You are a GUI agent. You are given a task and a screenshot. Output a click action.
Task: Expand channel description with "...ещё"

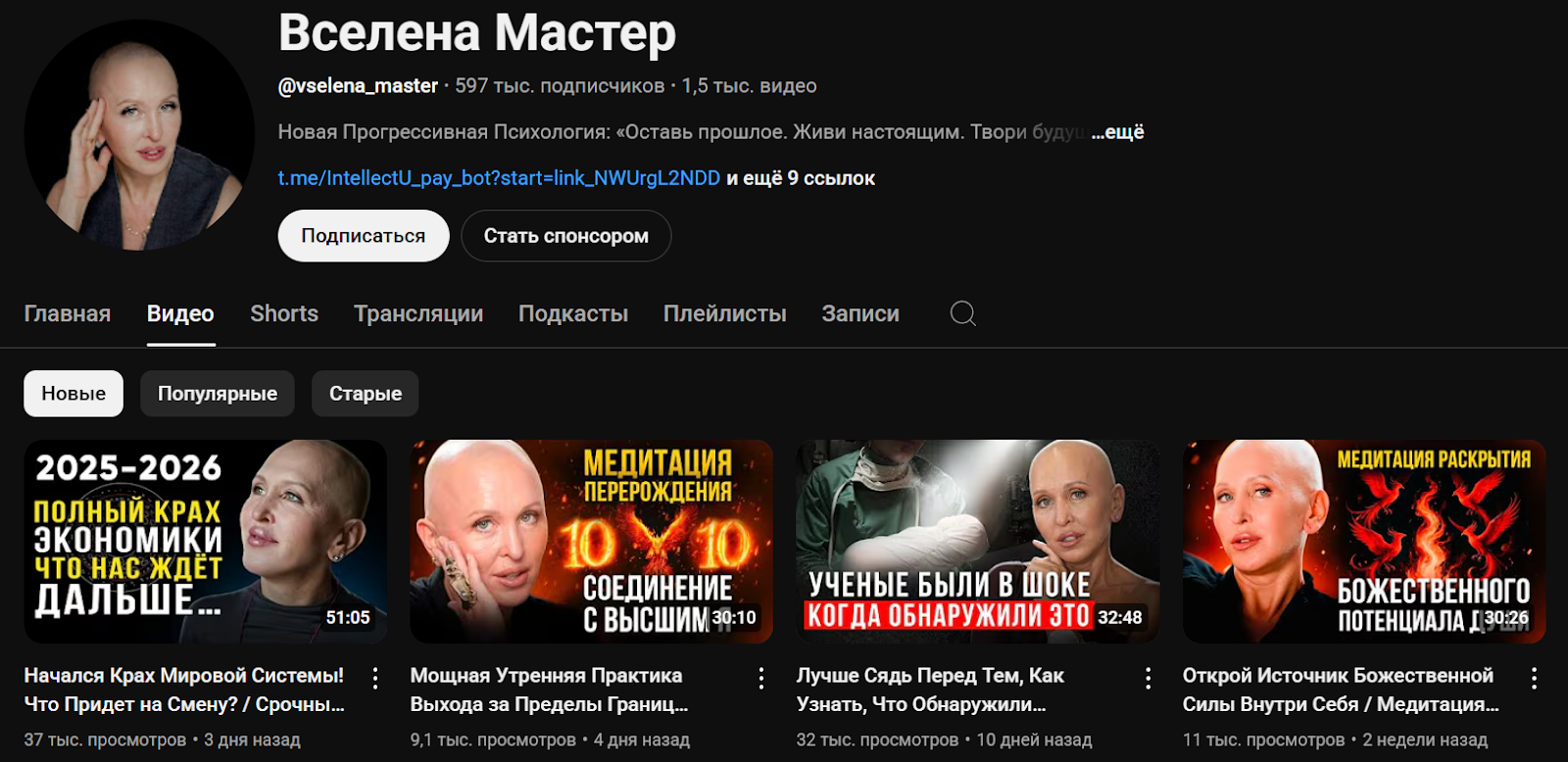coord(1118,132)
